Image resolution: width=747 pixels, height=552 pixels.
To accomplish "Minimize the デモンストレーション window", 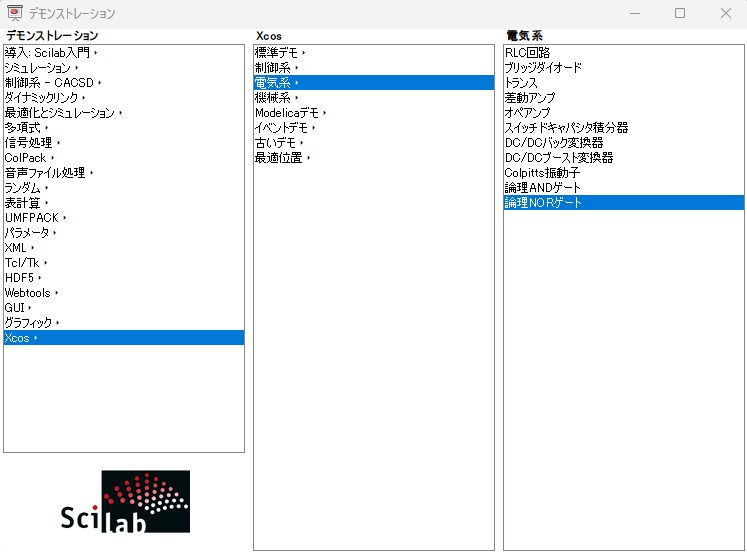I will tap(635, 13).
